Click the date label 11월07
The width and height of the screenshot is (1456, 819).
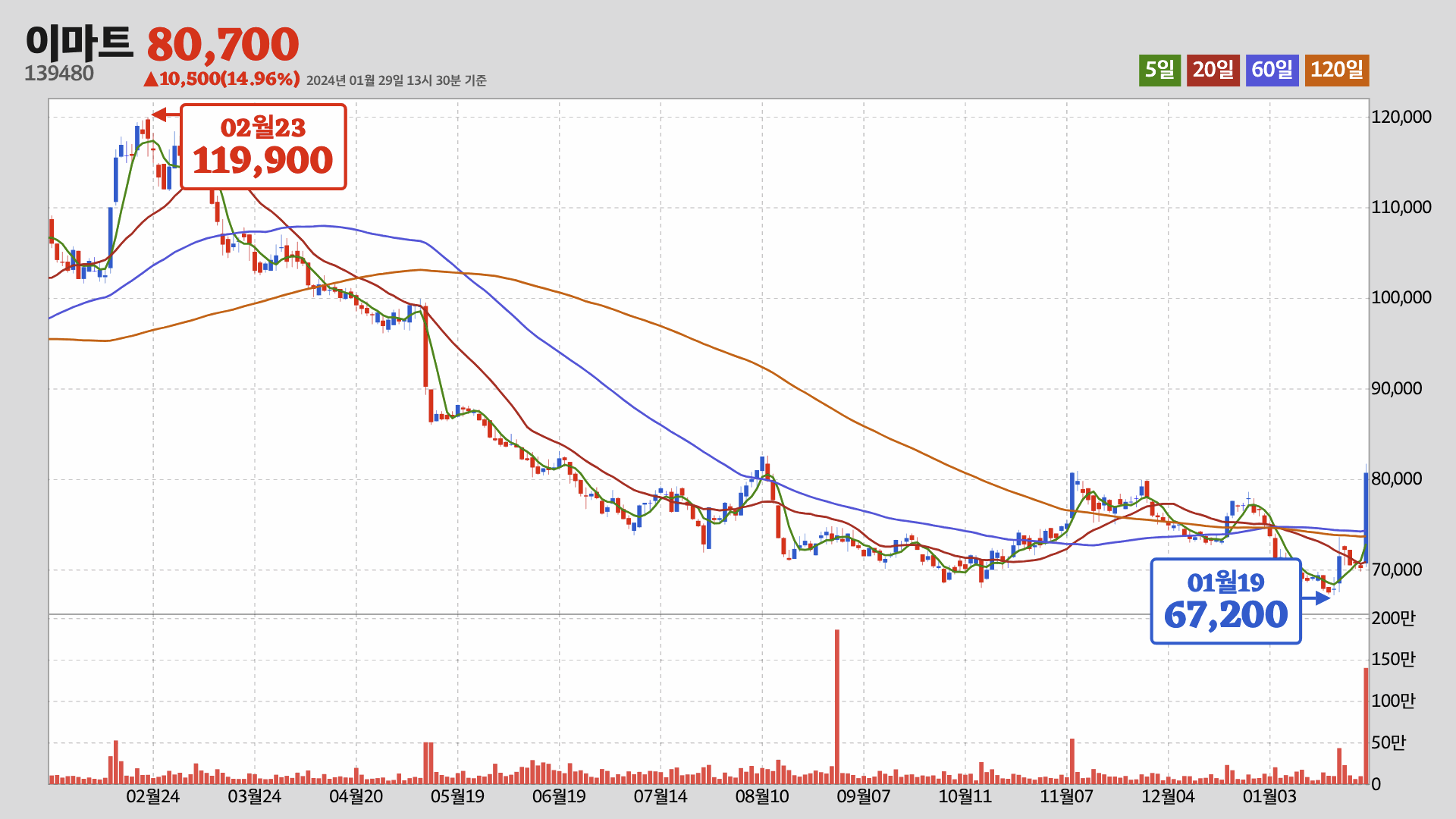point(1066,796)
